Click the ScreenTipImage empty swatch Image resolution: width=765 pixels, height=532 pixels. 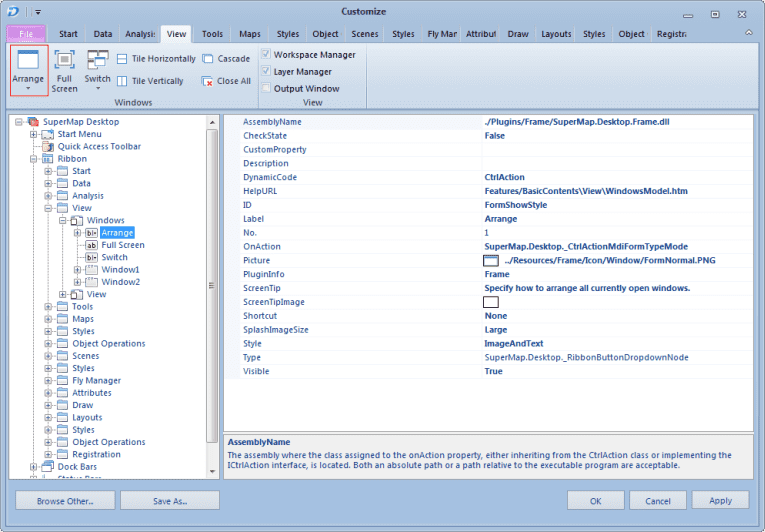(491, 302)
